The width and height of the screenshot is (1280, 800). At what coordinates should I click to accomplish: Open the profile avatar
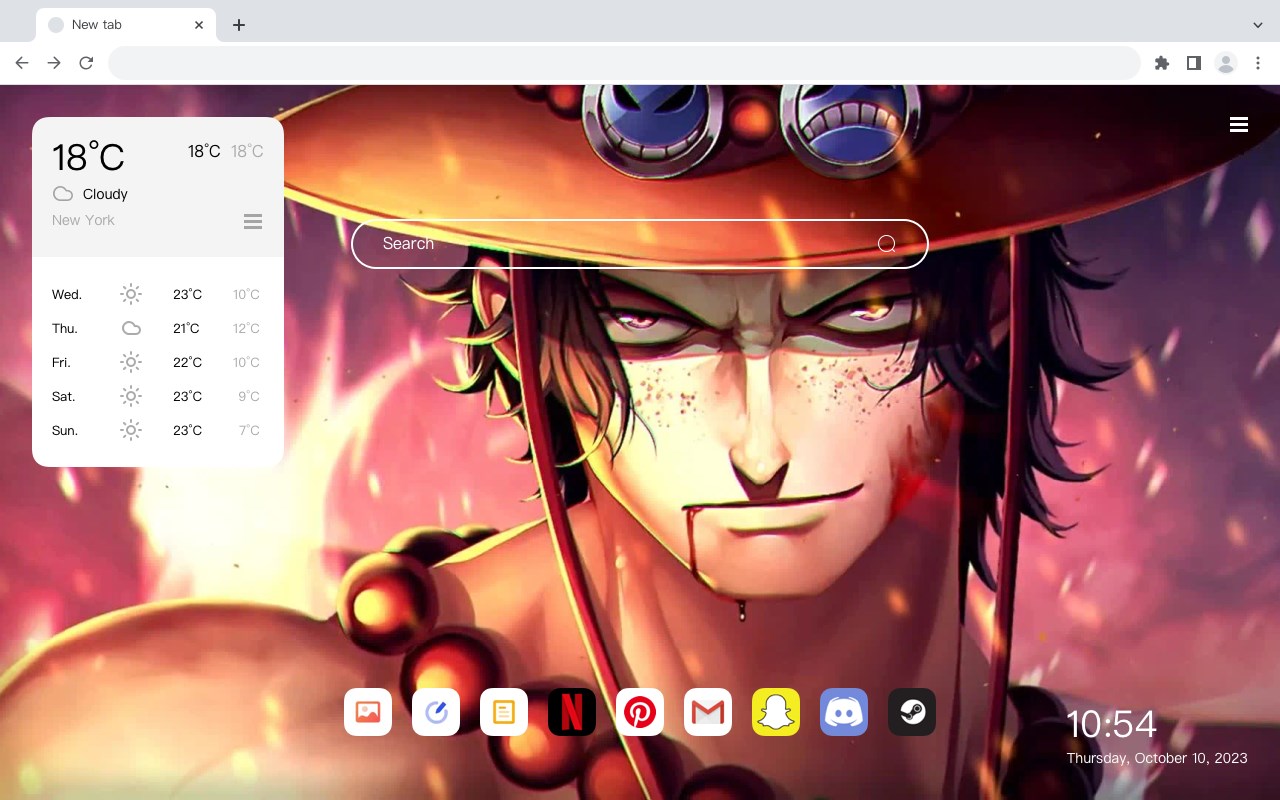coord(1226,63)
